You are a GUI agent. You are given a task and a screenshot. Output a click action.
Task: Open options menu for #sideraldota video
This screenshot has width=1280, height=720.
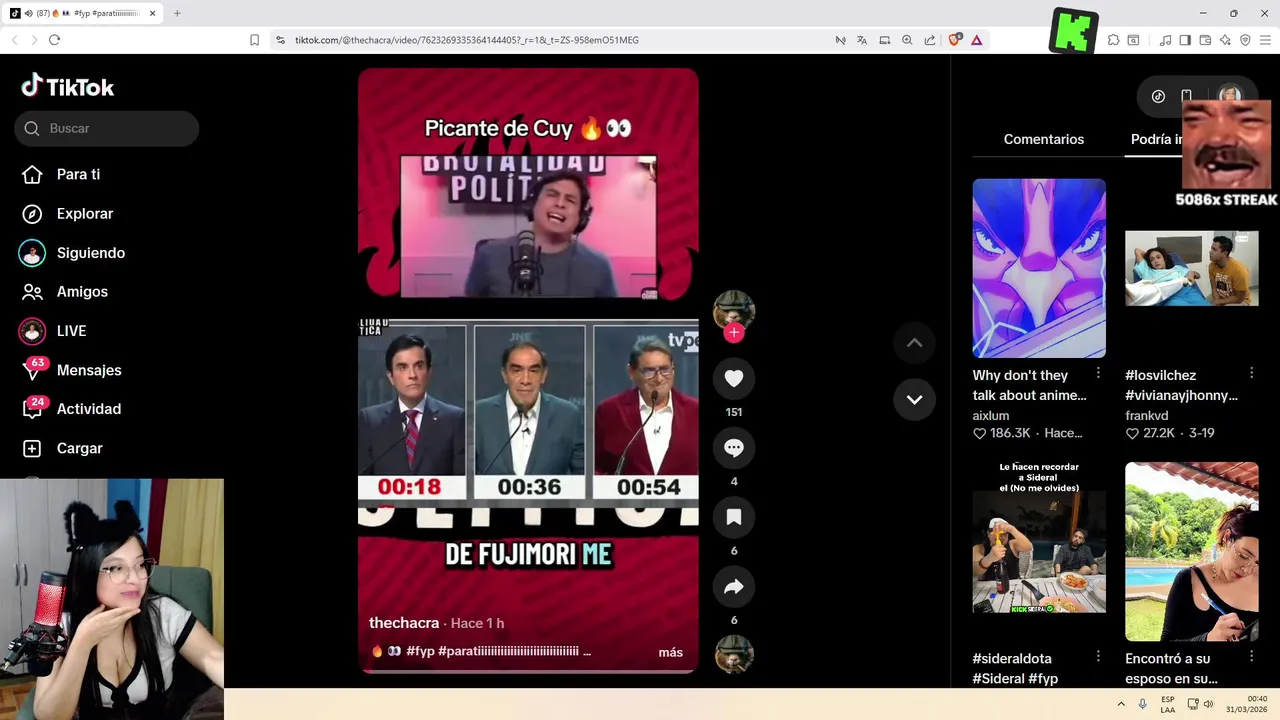1098,657
